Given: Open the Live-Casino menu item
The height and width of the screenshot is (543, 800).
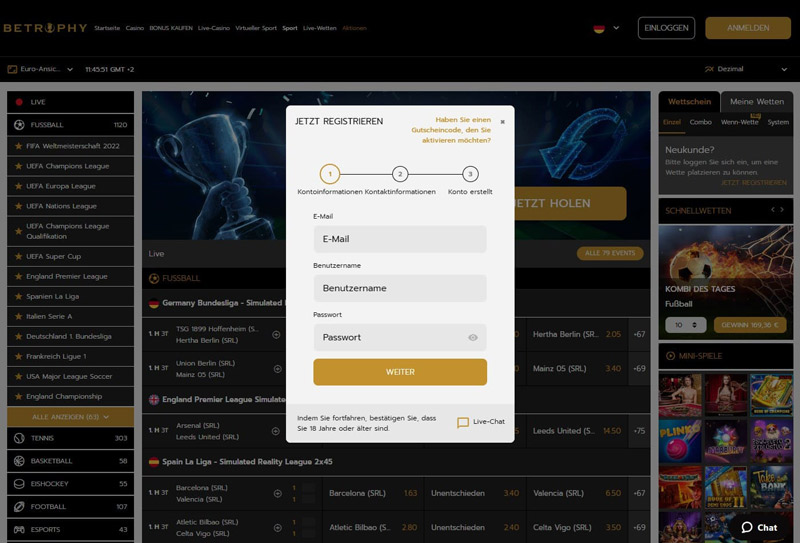Looking at the screenshot, I should (214, 28).
